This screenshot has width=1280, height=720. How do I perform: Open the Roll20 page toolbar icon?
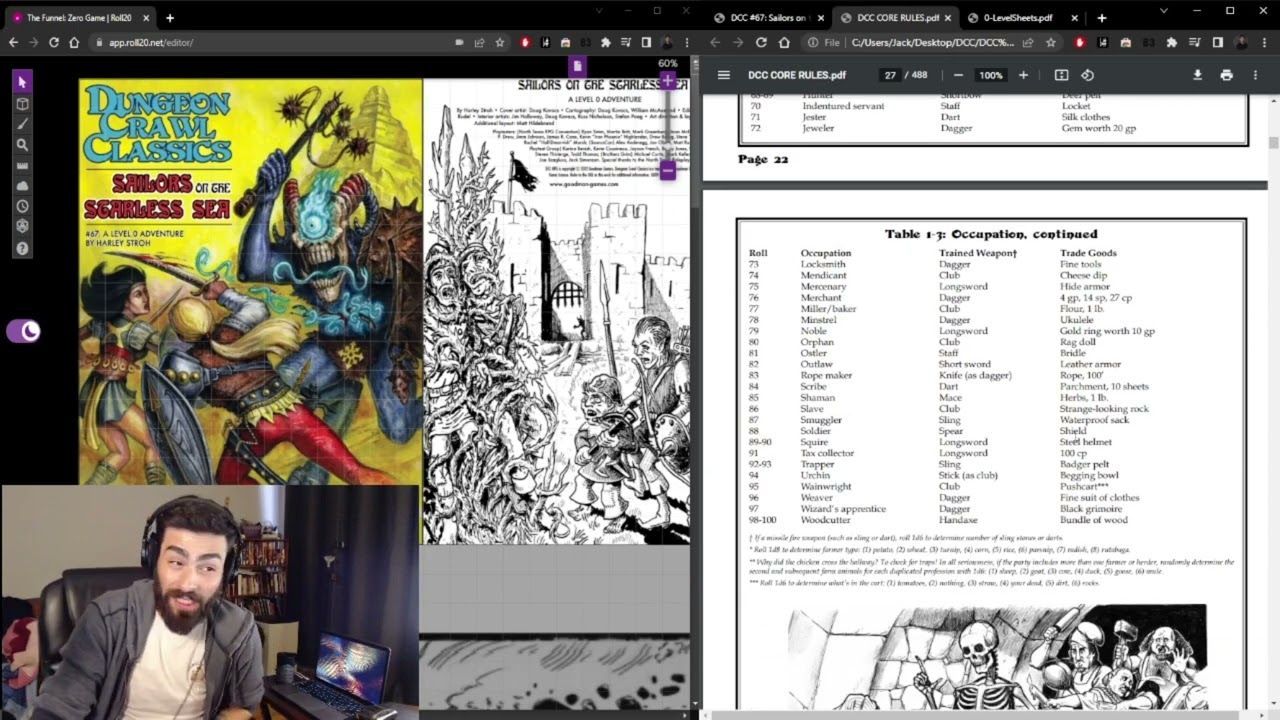click(577, 66)
